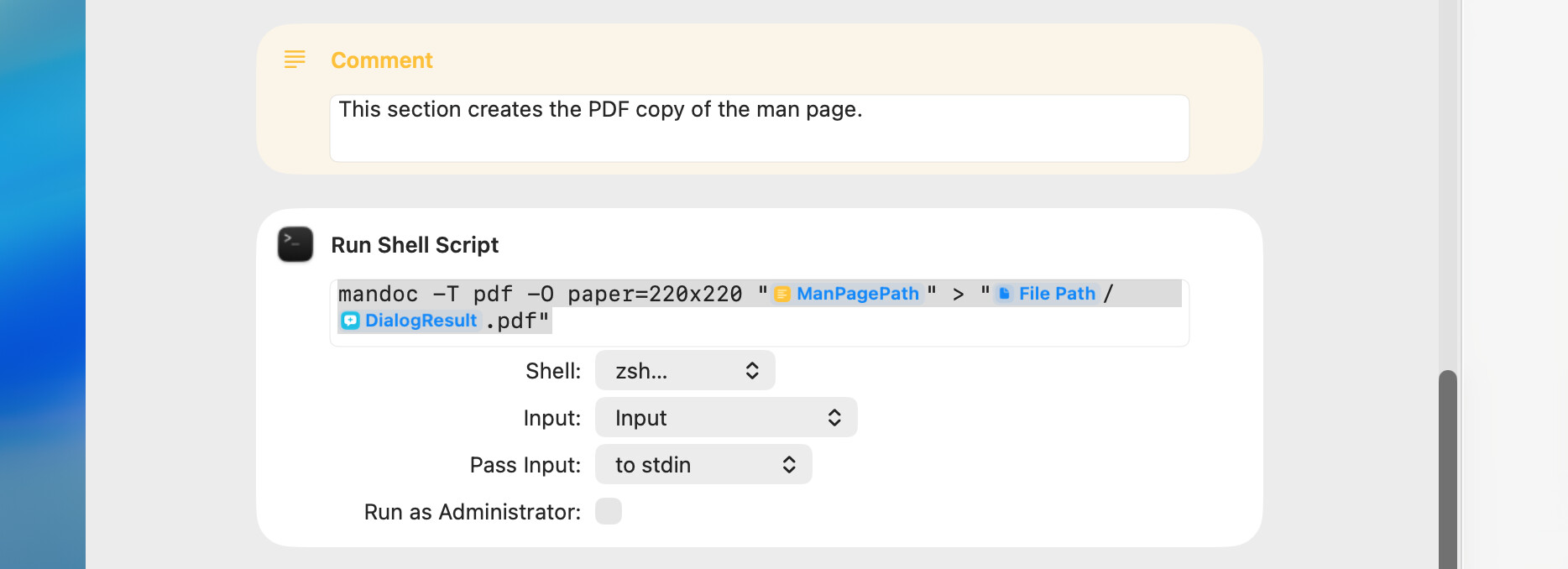Click the 'Run as Administrator:' label text
Screen dimensions: 1568x569
(x=473, y=512)
